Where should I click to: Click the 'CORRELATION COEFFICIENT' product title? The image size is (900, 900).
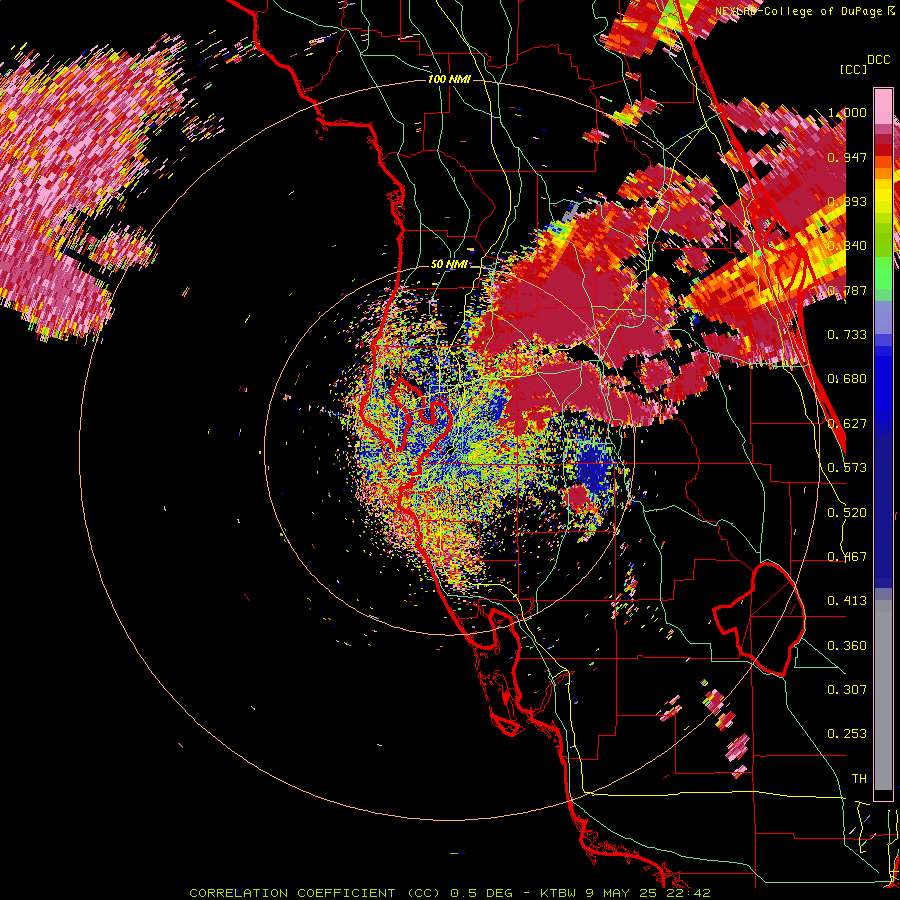tap(292, 893)
